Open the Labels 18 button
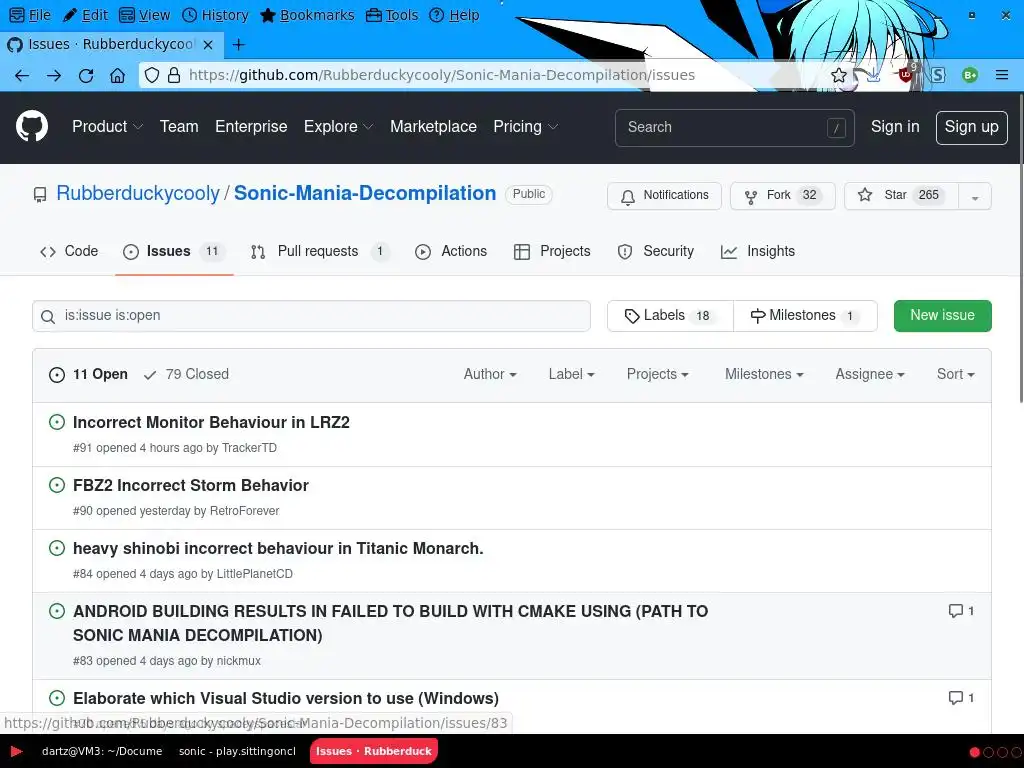This screenshot has height=768, width=1024. click(x=670, y=315)
